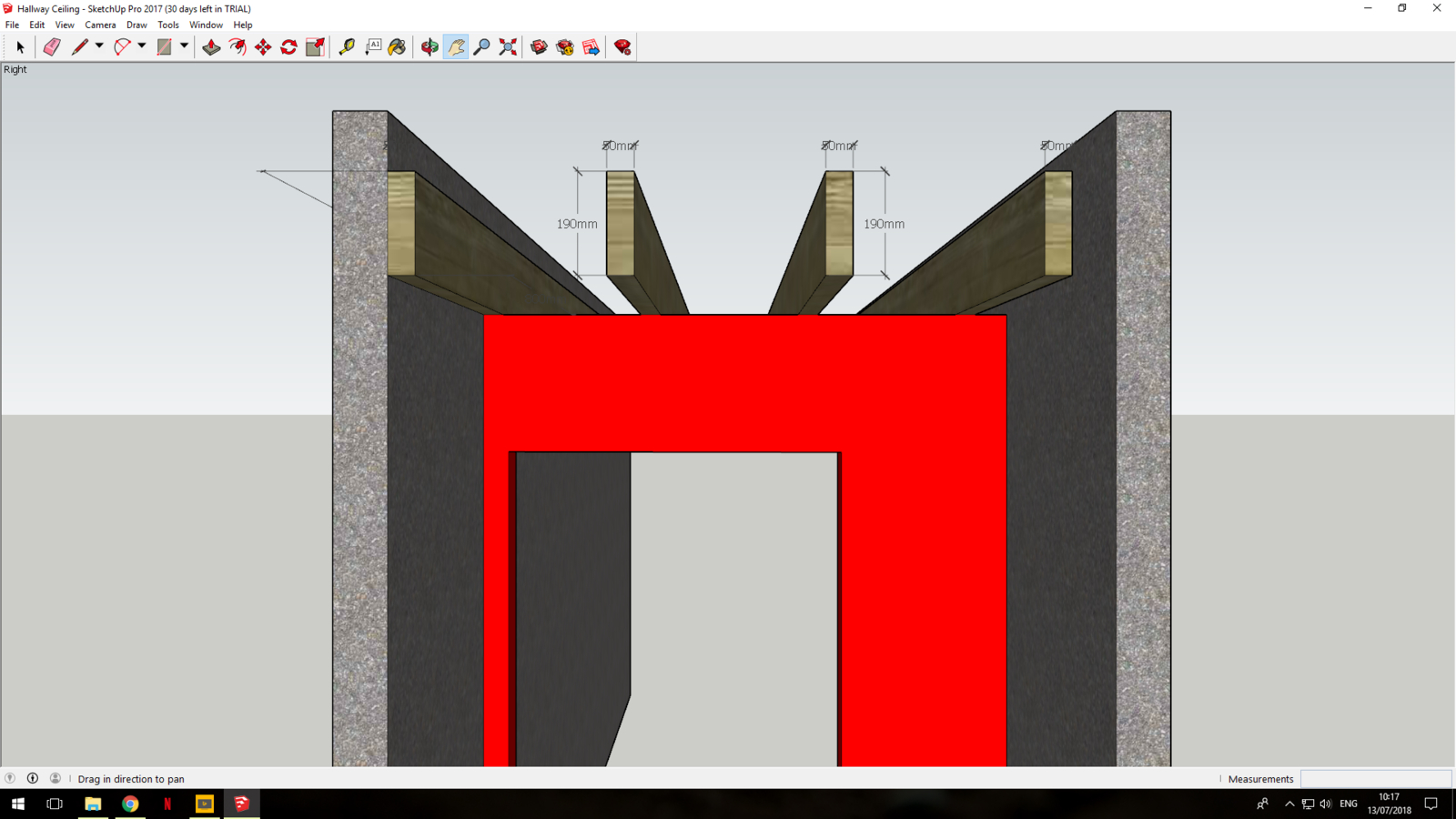Open the Arc tool dropdown arrow
The width and height of the screenshot is (1456, 819).
[141, 46]
